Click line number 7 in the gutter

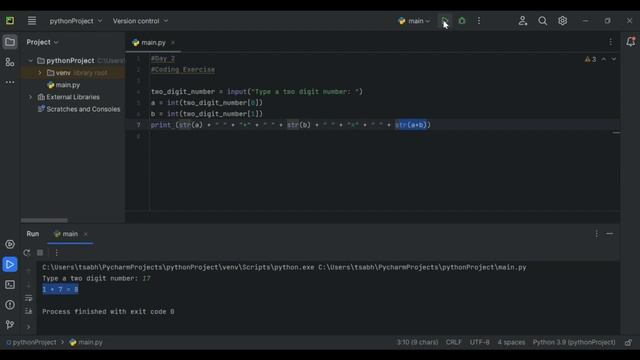pyautogui.click(x=138, y=125)
